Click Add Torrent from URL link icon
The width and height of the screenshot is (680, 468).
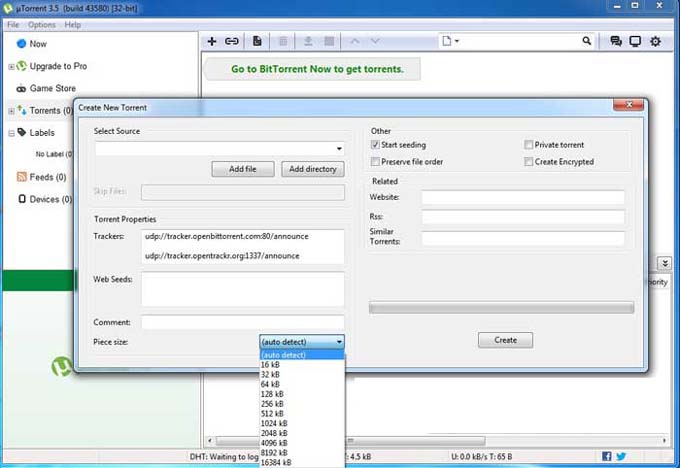coord(232,41)
